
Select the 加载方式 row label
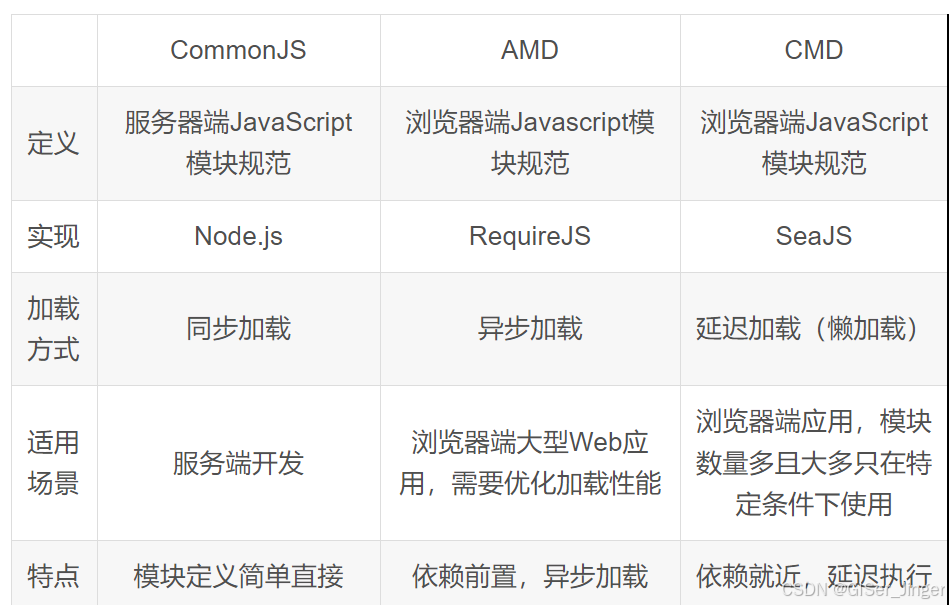point(53,329)
